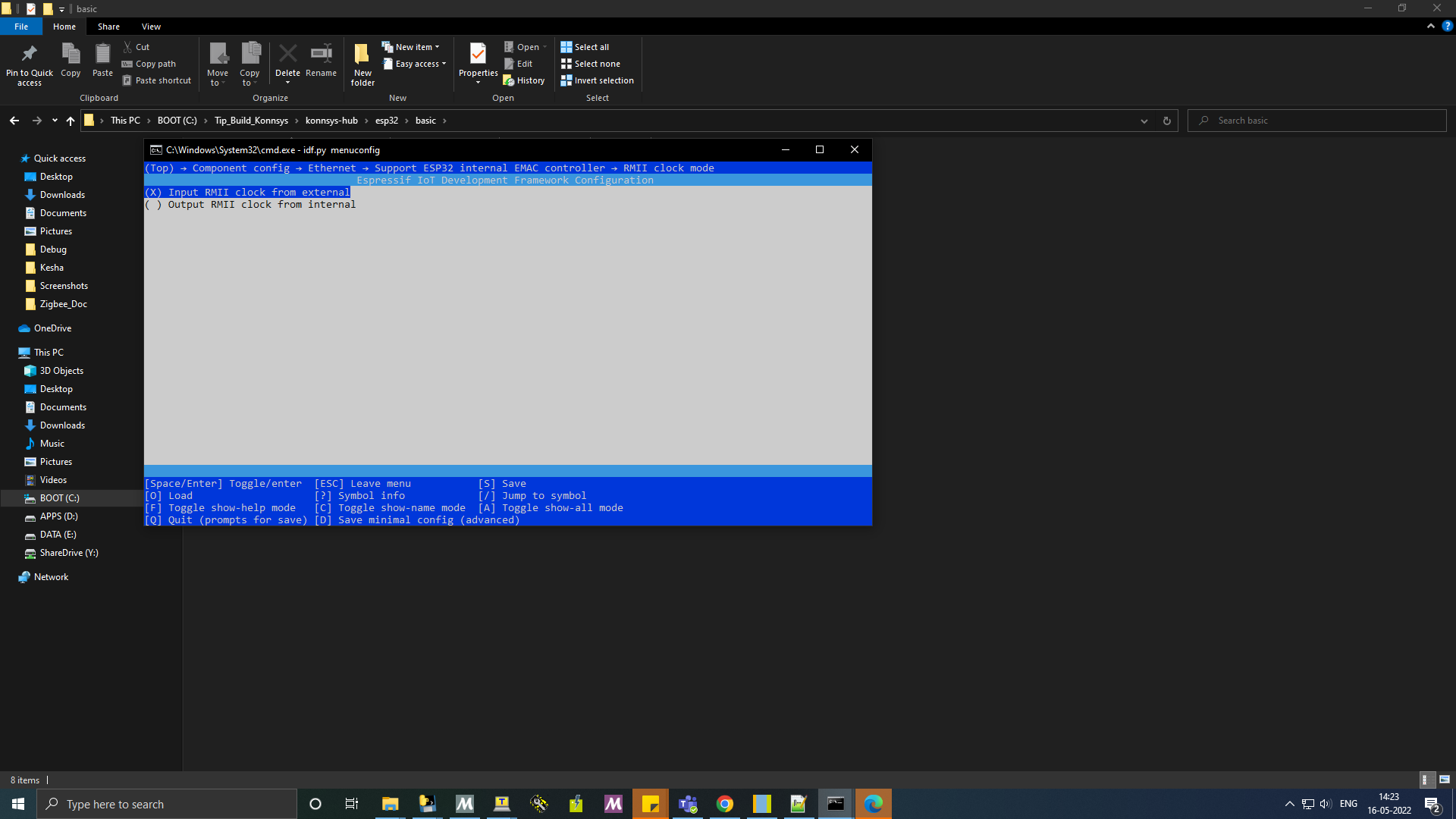Select OneDrive in navigation pane
The image size is (1456, 819).
52,328
